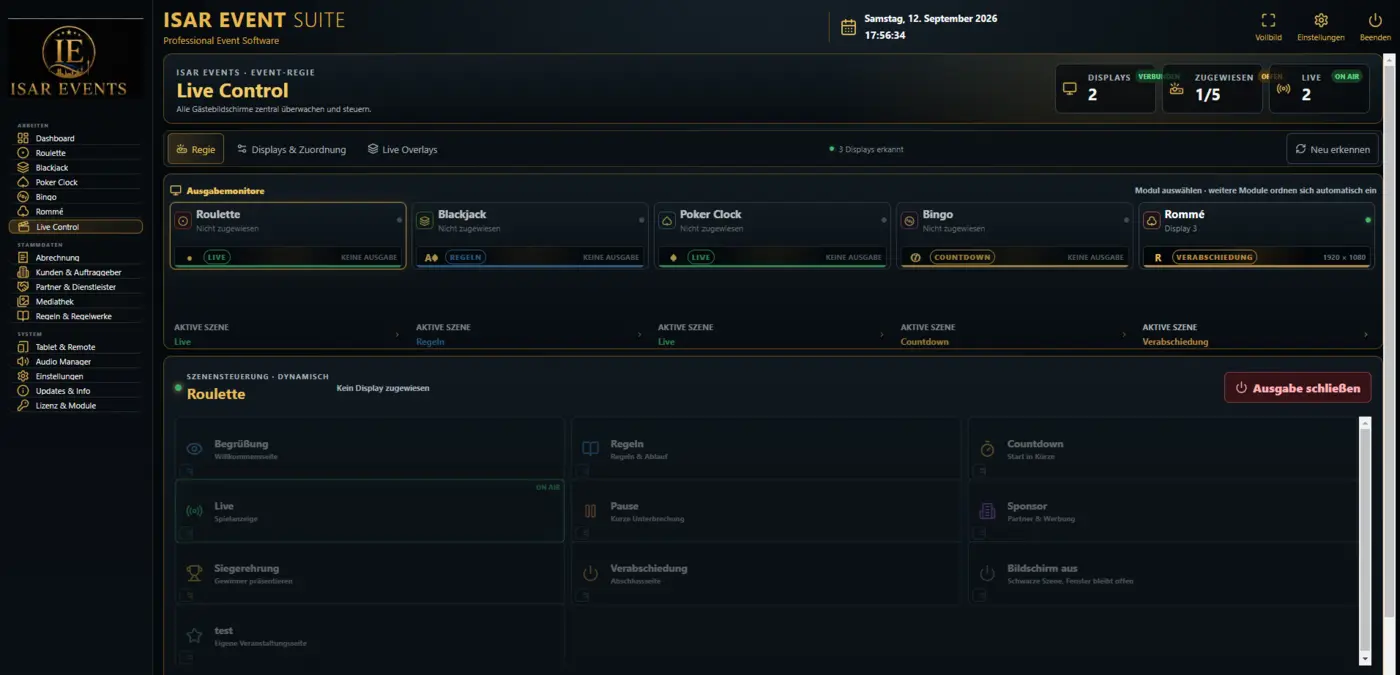
Task: Click the Blackjack stacked-cards icon in sidebar
Action: (x=23, y=168)
